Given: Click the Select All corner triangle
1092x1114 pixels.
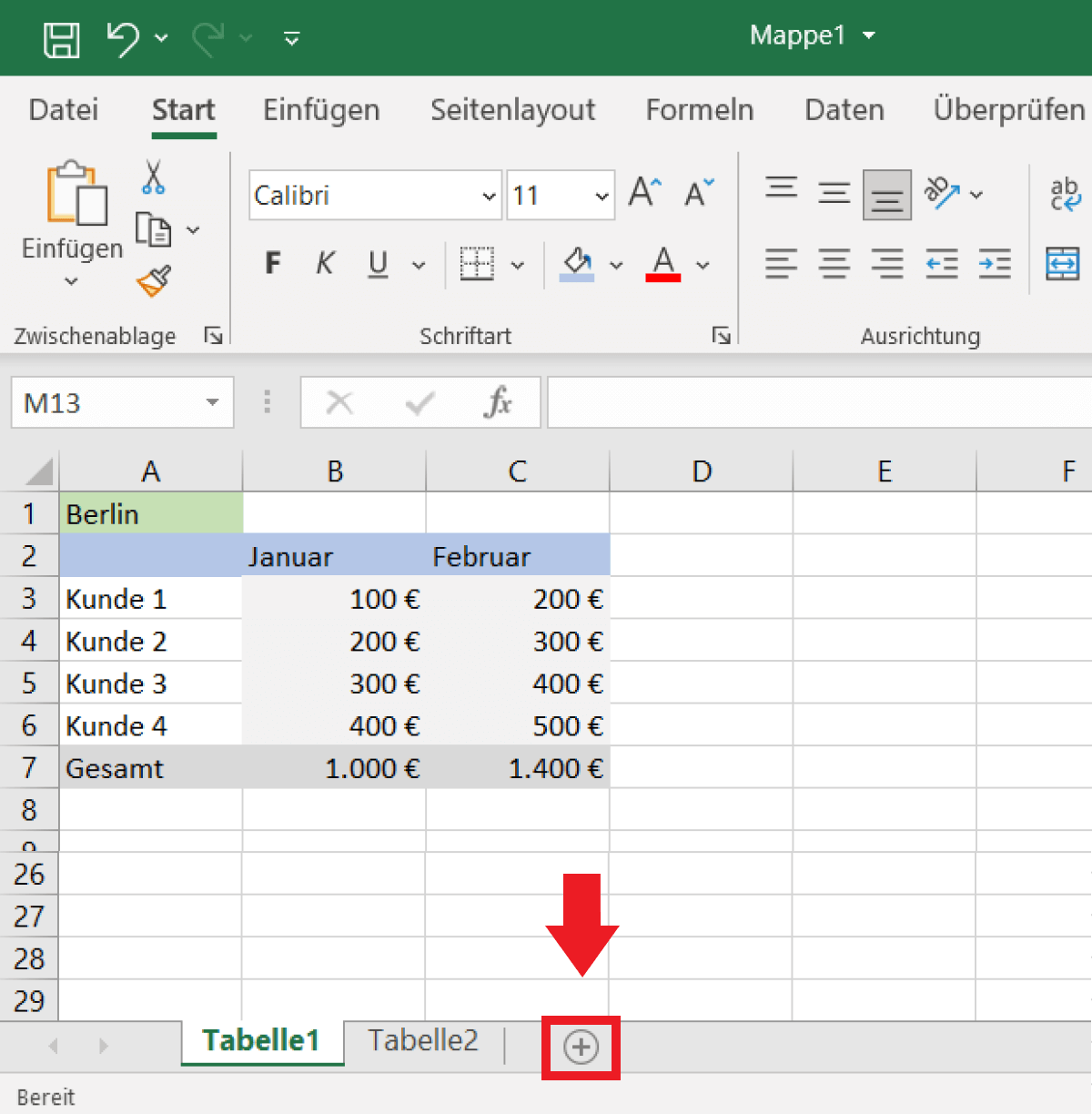Looking at the screenshot, I should pos(37,471).
